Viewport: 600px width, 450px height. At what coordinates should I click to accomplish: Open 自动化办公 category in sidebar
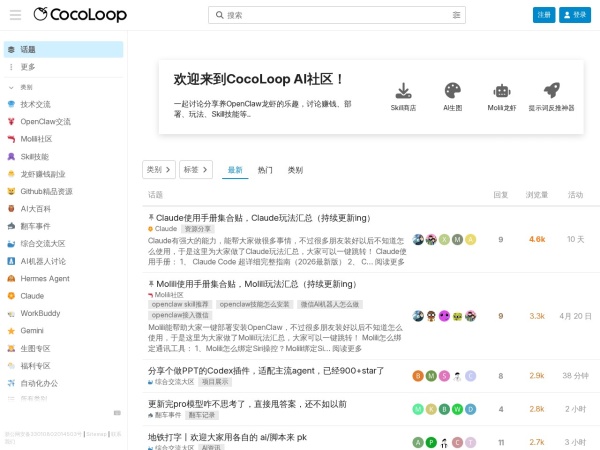[x=39, y=383]
